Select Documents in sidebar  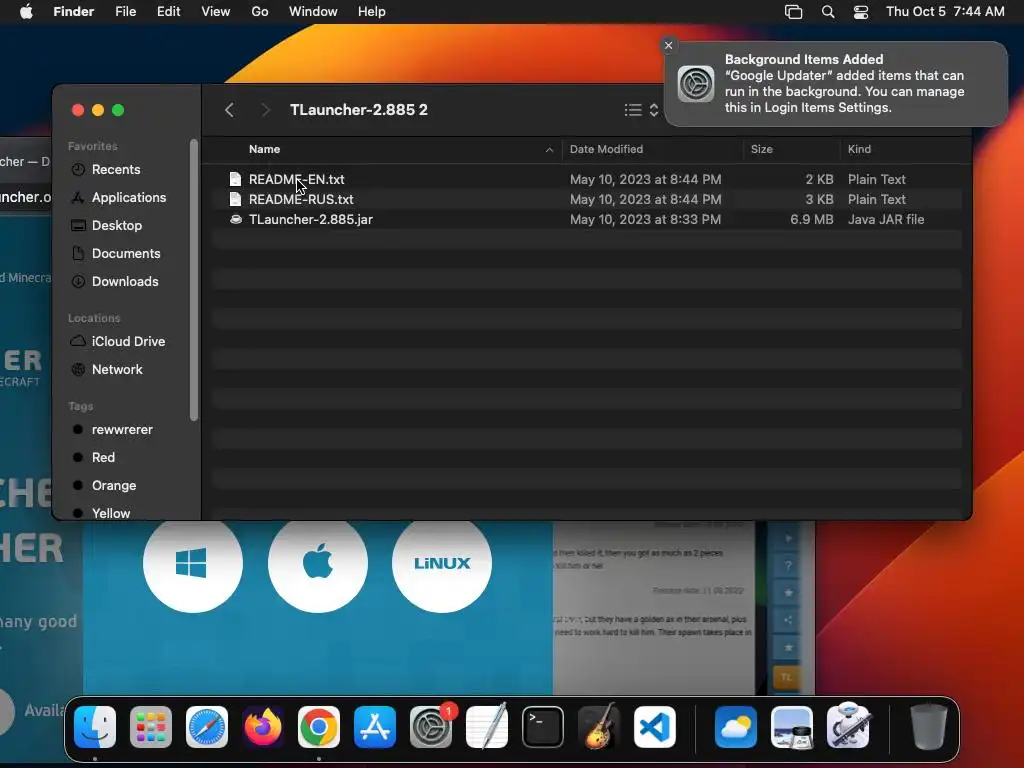(x=126, y=254)
